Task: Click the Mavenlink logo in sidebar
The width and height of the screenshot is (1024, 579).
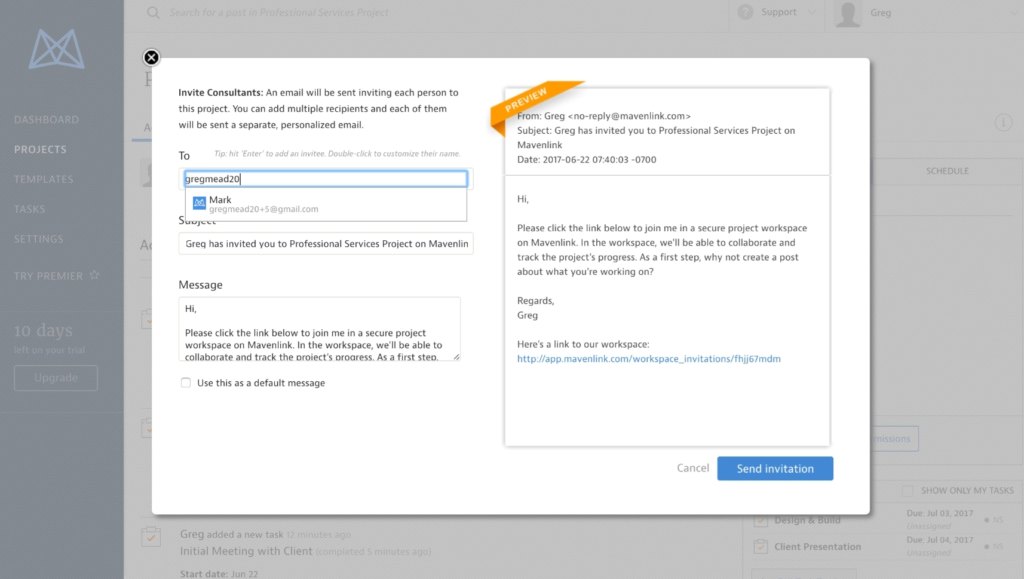Action: click(57, 49)
